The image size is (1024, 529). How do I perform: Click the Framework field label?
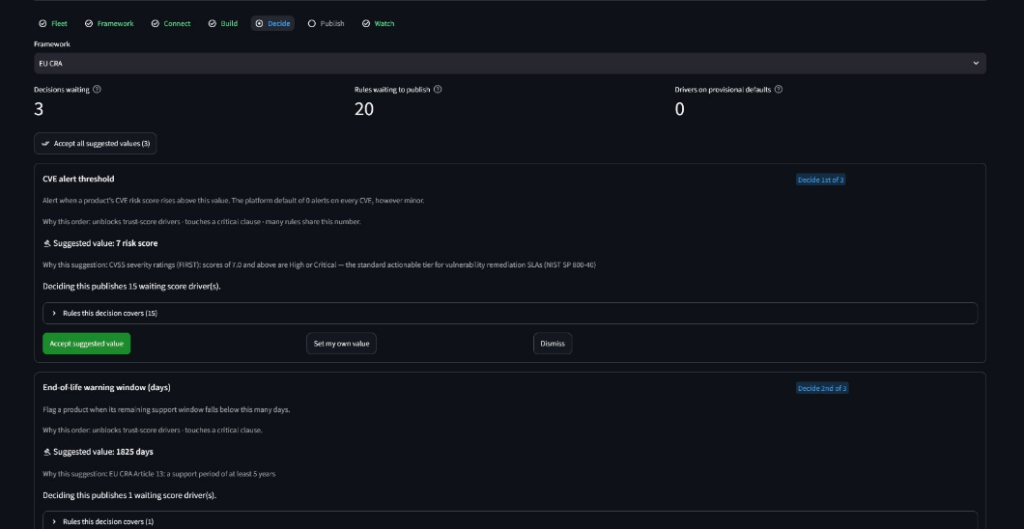click(52, 44)
